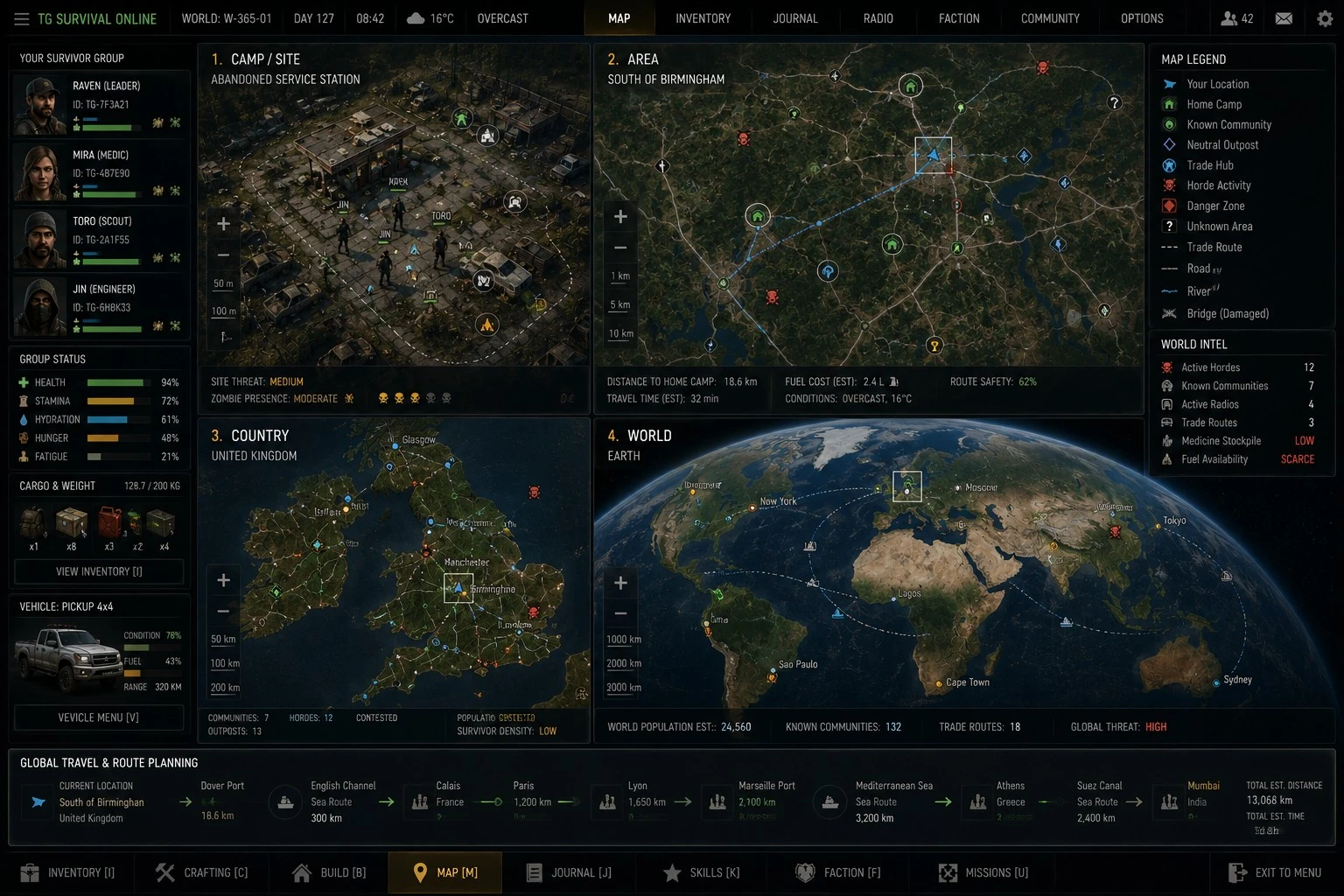Click the Mumbai India destination icon

1169,801
